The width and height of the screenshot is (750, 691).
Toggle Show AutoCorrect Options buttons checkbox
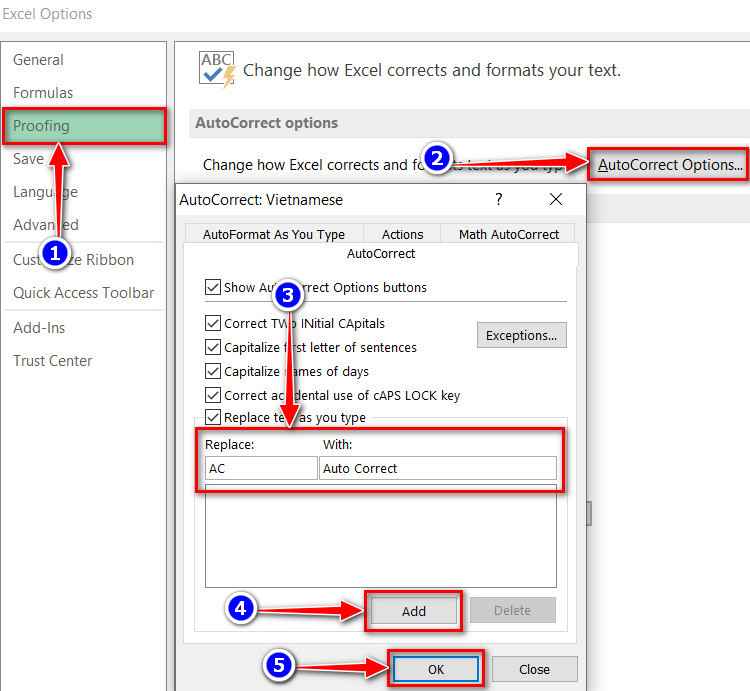pyautogui.click(x=213, y=287)
